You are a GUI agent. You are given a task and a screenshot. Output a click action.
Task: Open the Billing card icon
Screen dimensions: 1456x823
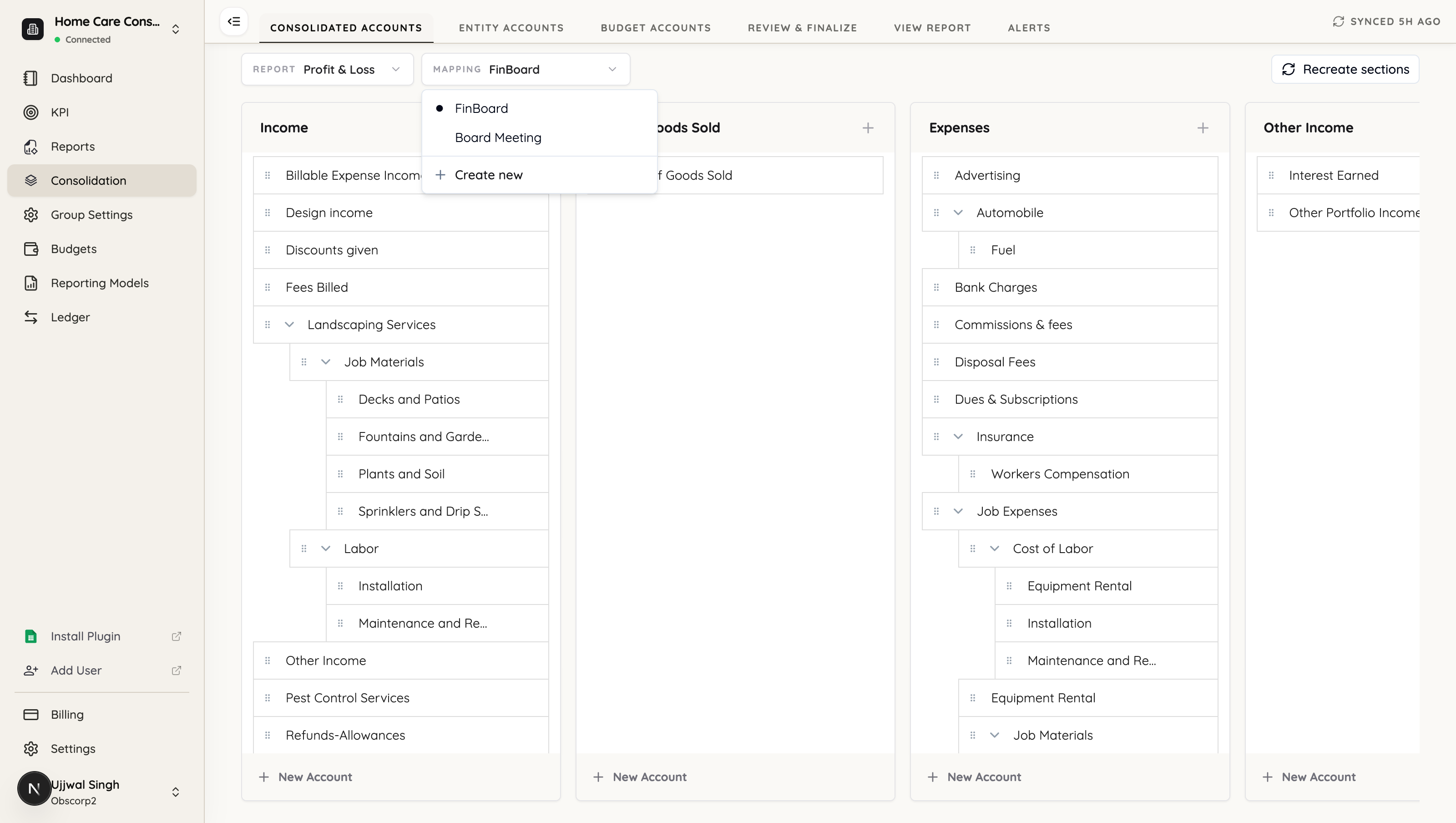pyautogui.click(x=31, y=714)
